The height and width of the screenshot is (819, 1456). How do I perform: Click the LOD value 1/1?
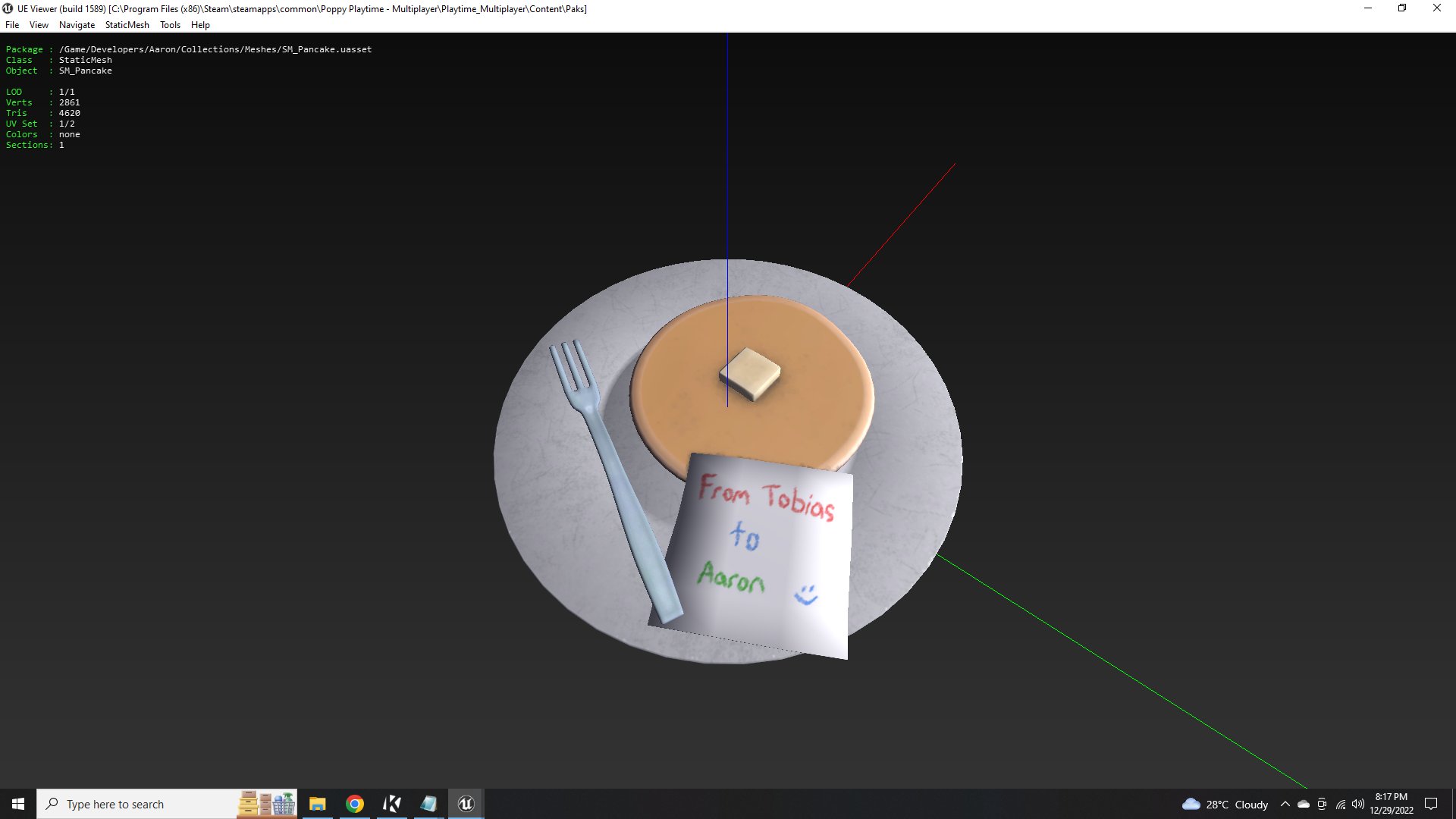pyautogui.click(x=67, y=92)
